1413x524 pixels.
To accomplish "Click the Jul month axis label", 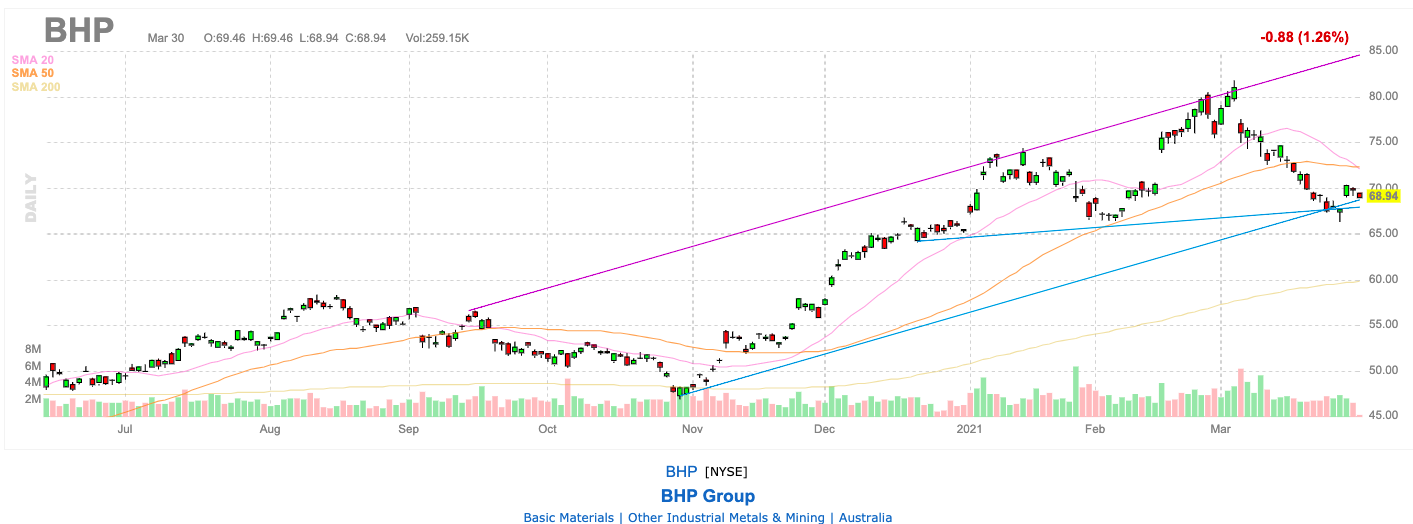I will (125, 429).
